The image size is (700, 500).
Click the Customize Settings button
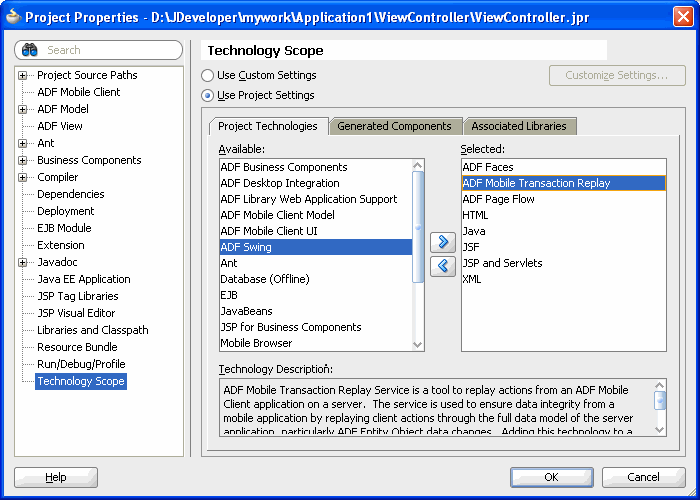[617, 75]
